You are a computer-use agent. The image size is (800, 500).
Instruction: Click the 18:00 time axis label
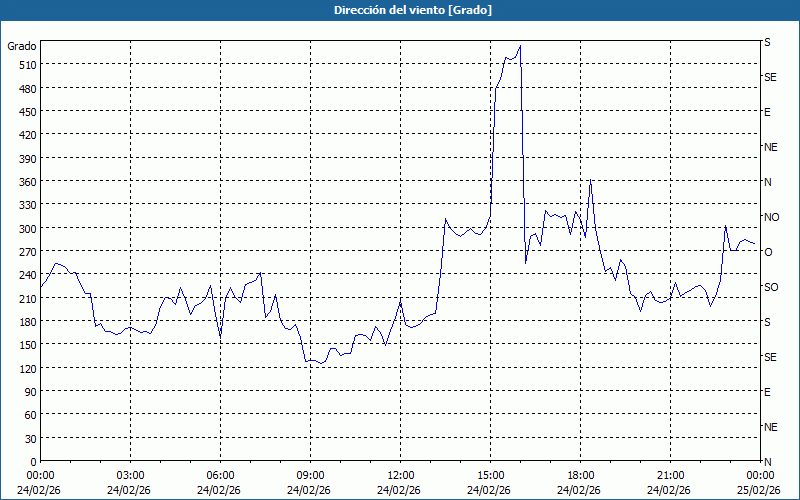coord(580,475)
